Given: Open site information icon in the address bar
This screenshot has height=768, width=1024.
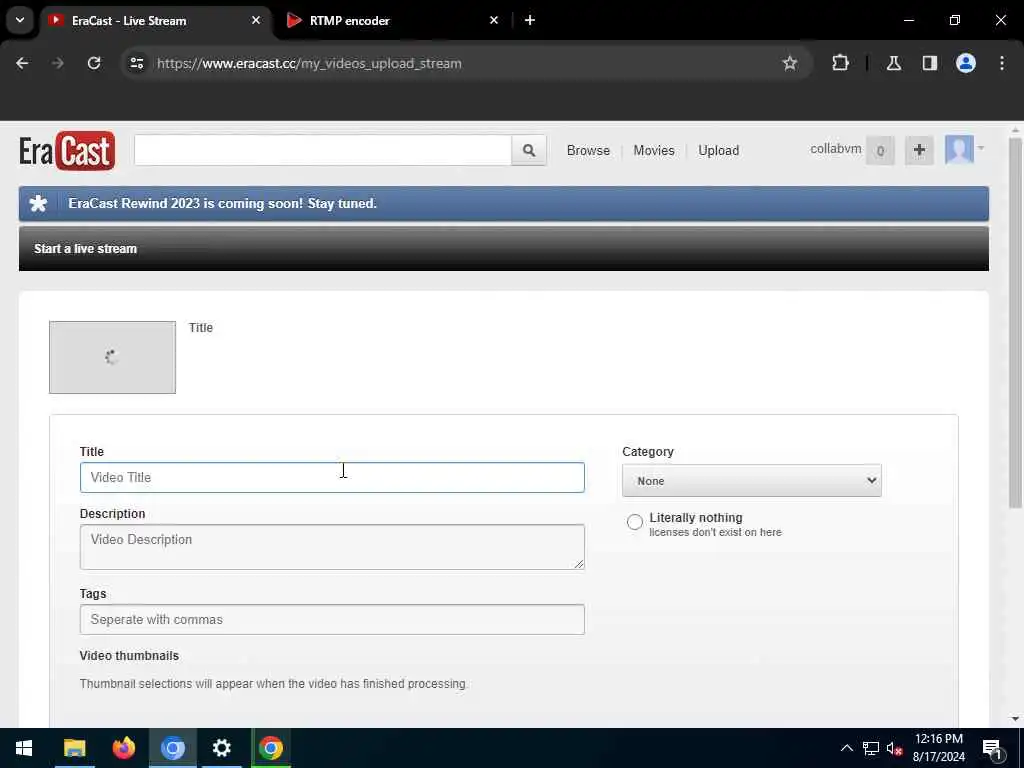Looking at the screenshot, I should click(136, 63).
